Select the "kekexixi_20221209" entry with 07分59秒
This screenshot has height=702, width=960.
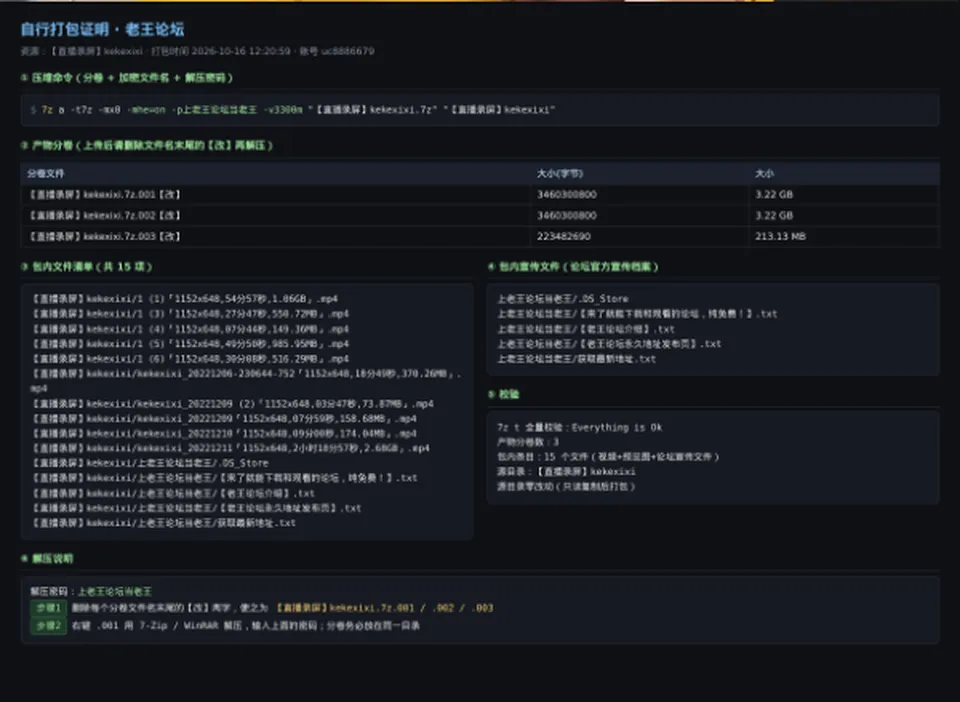click(223, 419)
